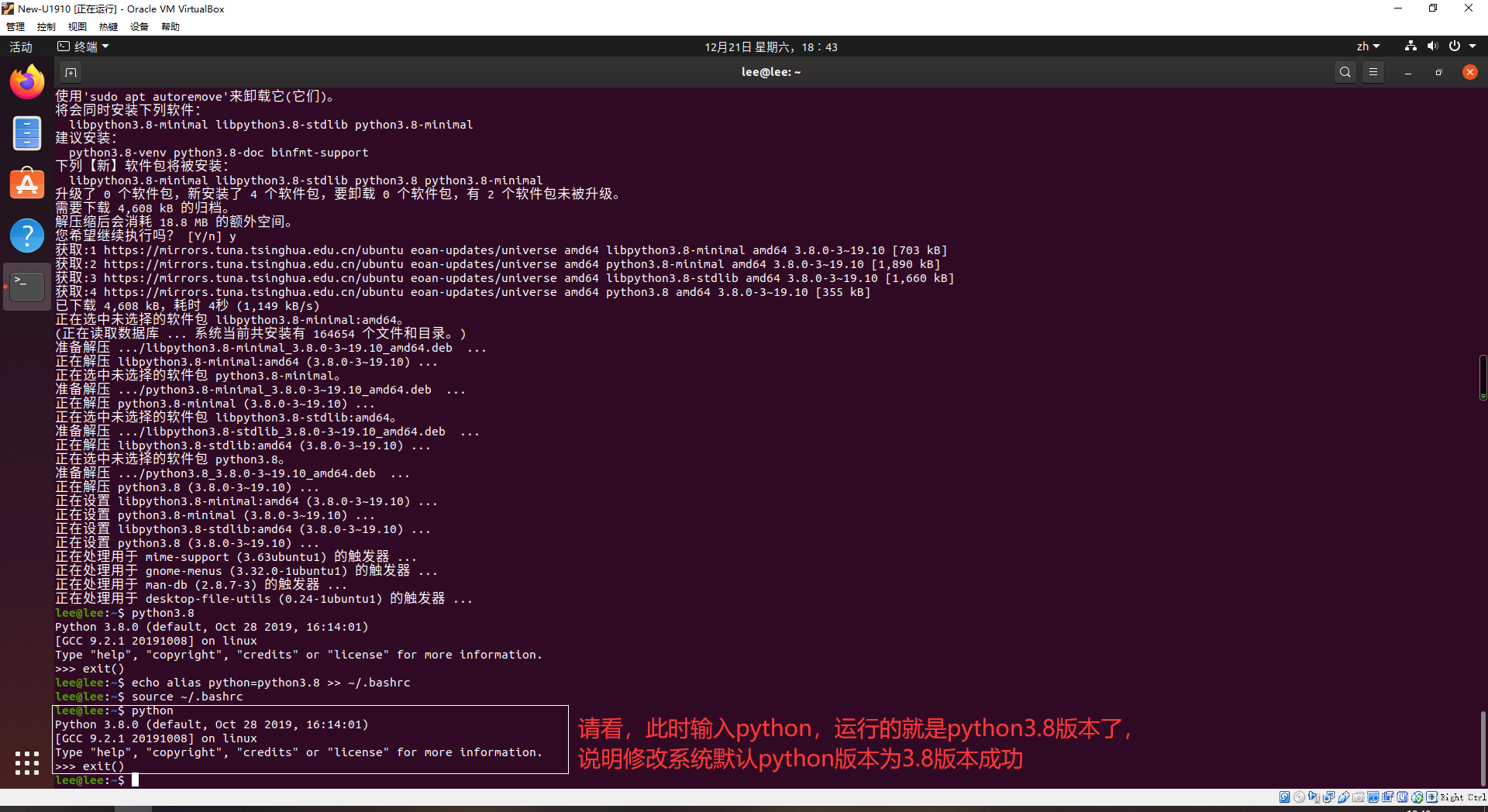Viewport: 1488px width, 812px height.
Task: Click VirtualBox USB devices status icon
Action: tap(1344, 797)
